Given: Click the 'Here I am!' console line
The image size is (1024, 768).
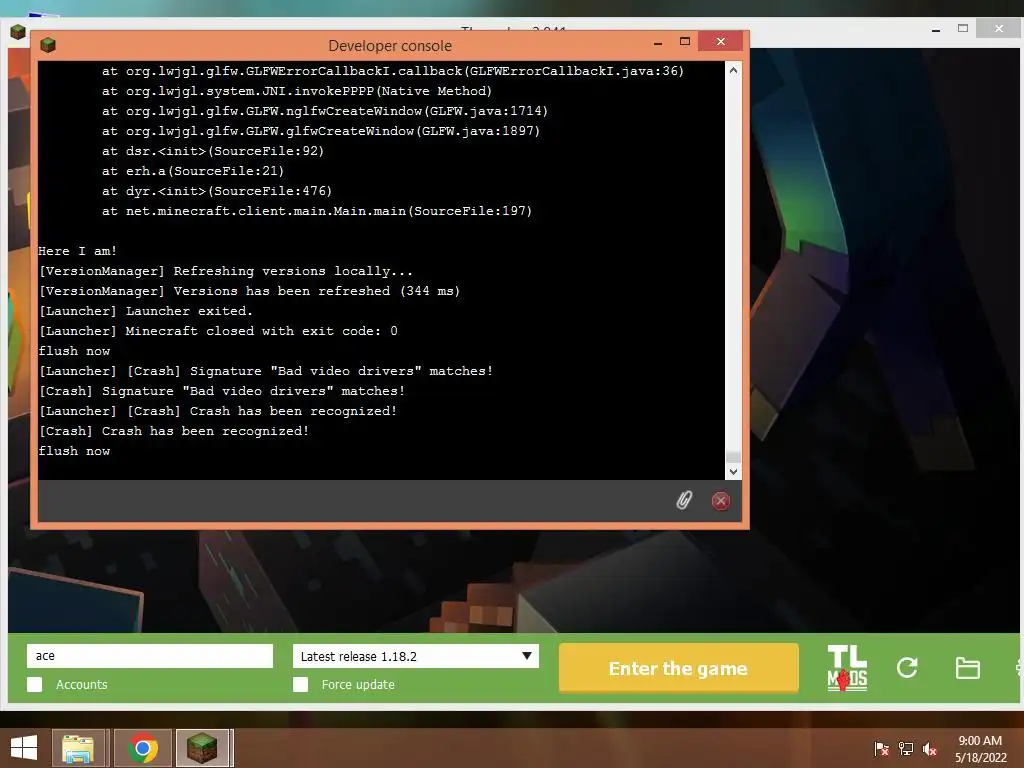Looking at the screenshot, I should (x=78, y=251).
